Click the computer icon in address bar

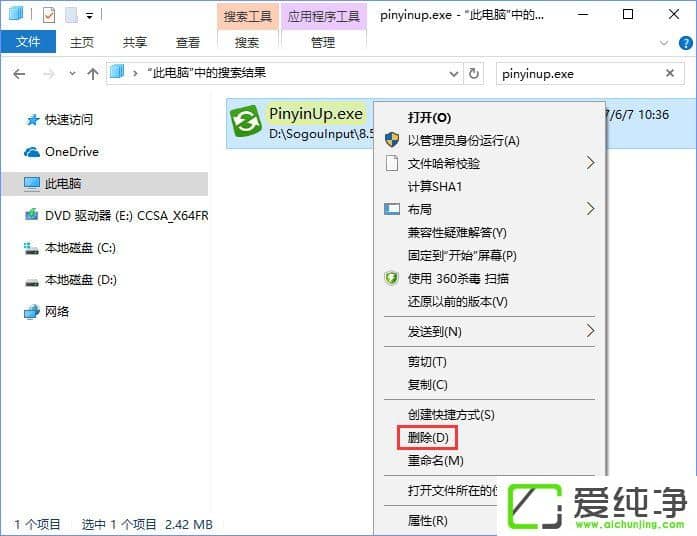pos(117,72)
